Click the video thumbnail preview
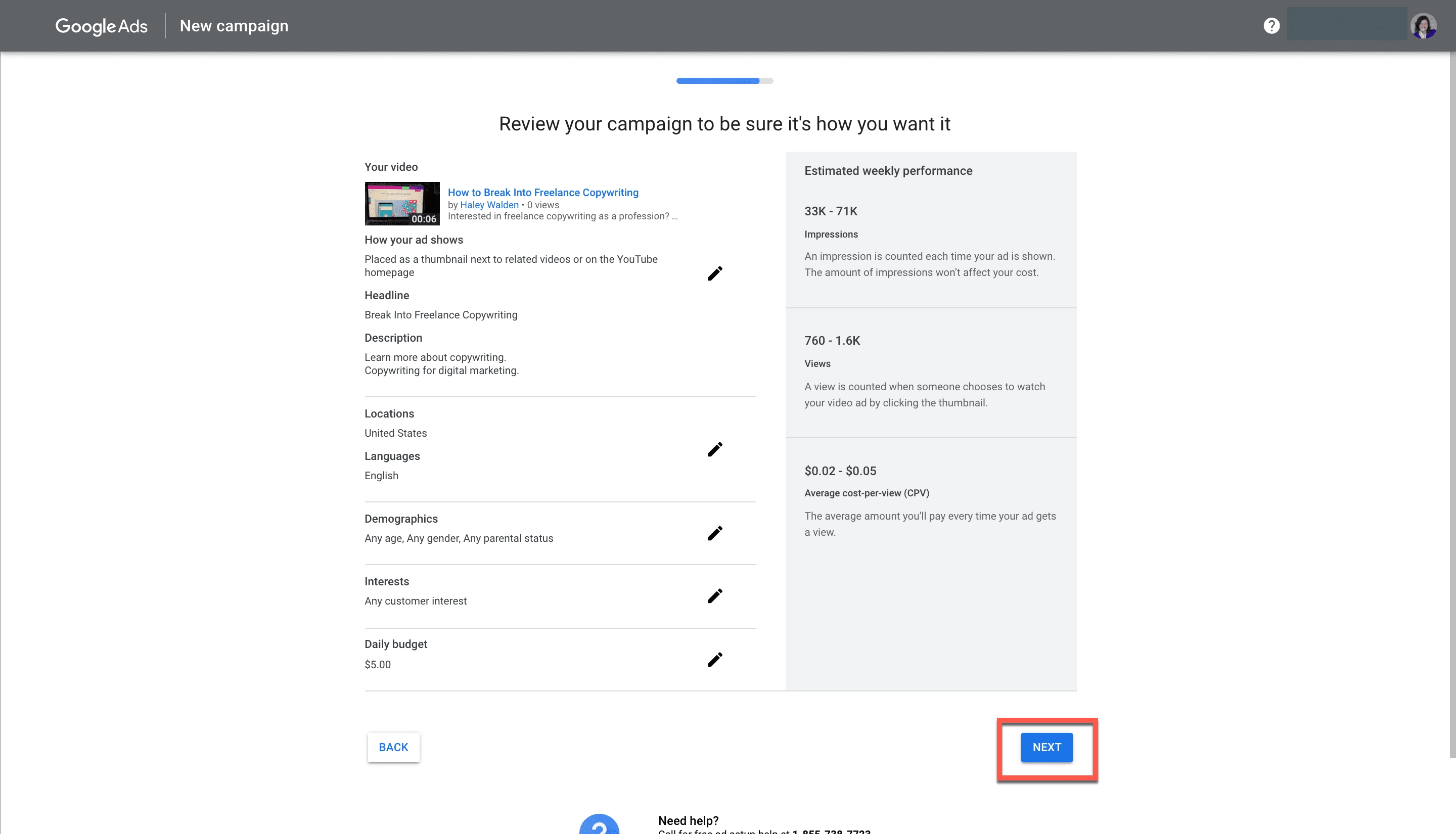 tap(401, 203)
